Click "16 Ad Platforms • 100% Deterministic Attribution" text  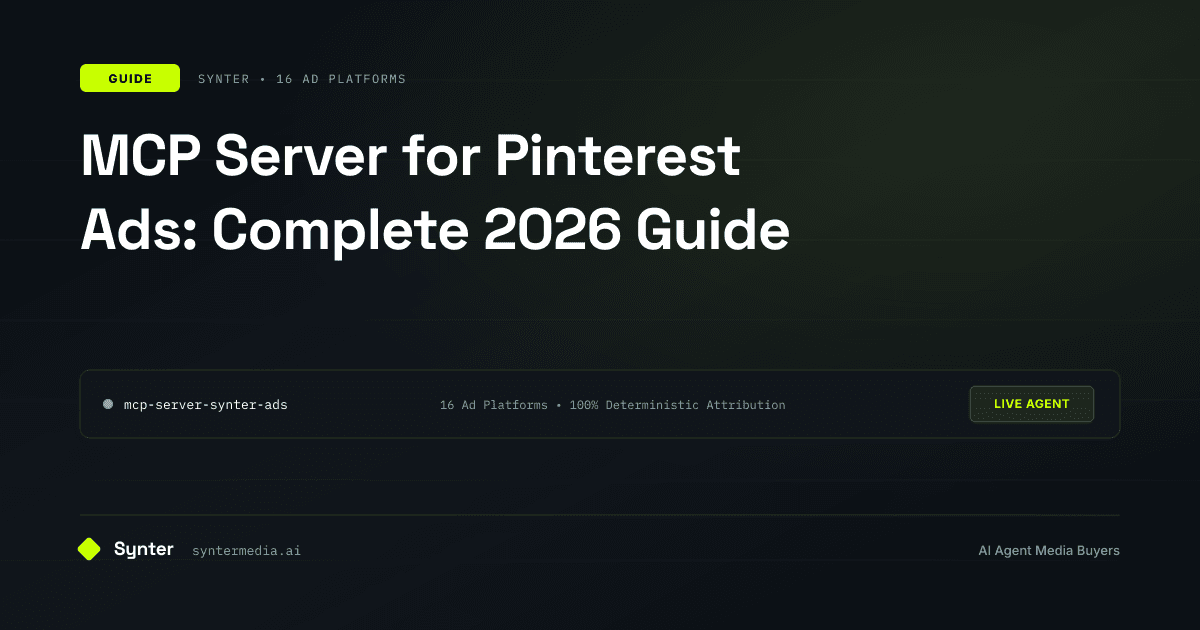pyautogui.click(x=612, y=405)
